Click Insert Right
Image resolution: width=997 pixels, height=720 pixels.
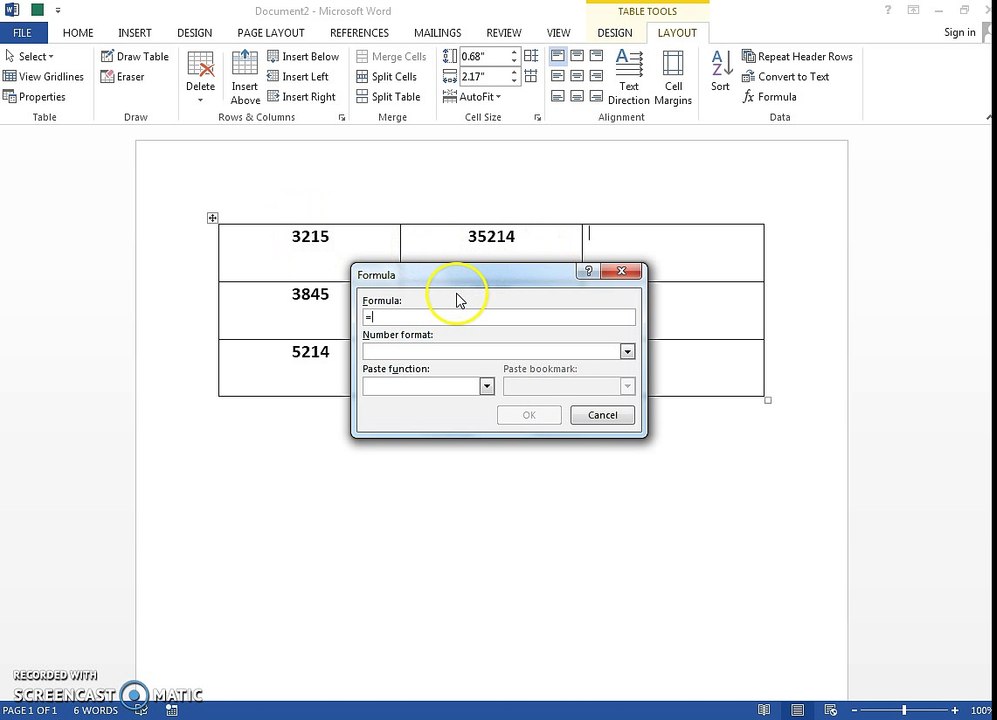coord(301,97)
